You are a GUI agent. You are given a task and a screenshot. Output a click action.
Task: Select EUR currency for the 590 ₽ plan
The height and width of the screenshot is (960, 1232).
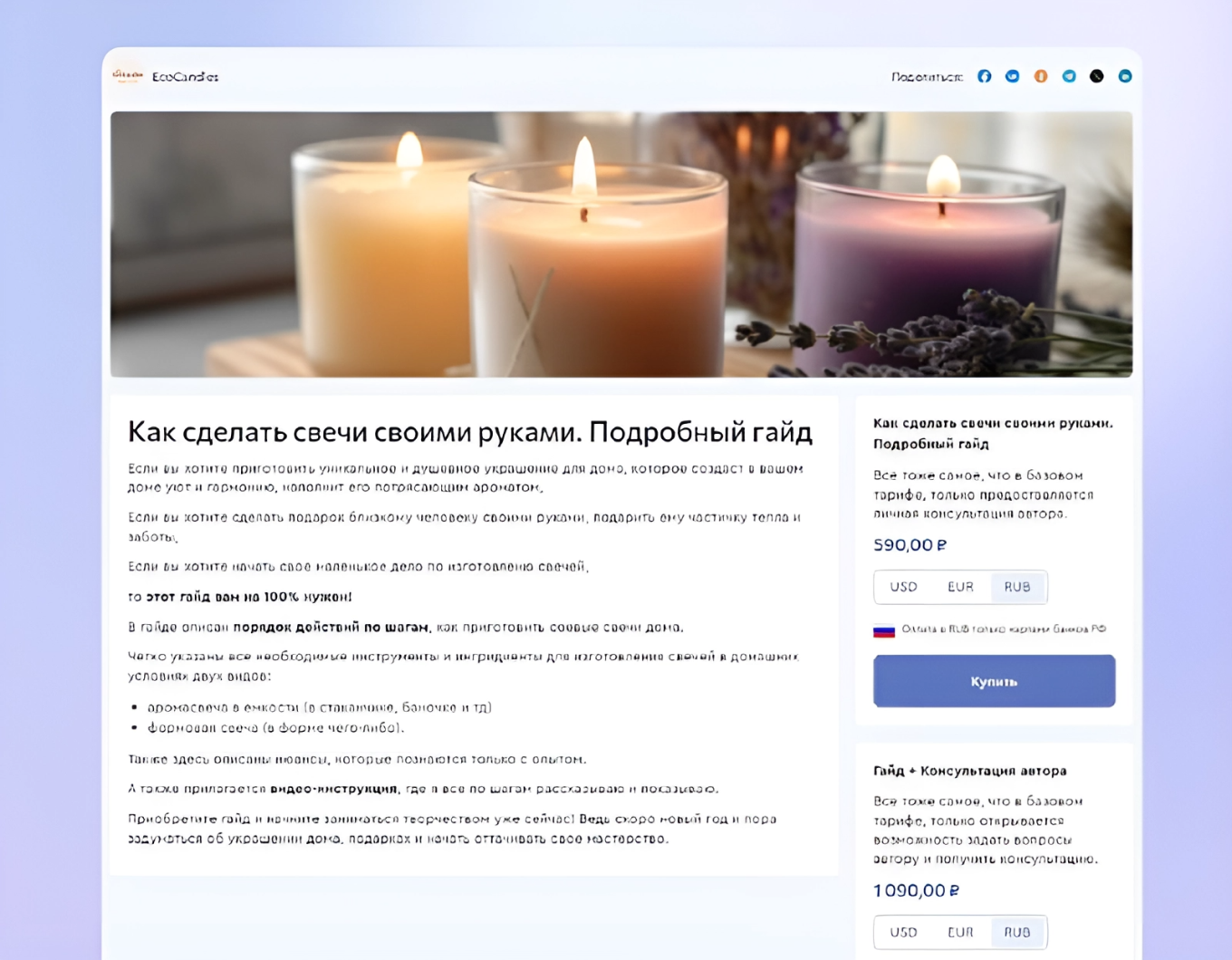960,587
